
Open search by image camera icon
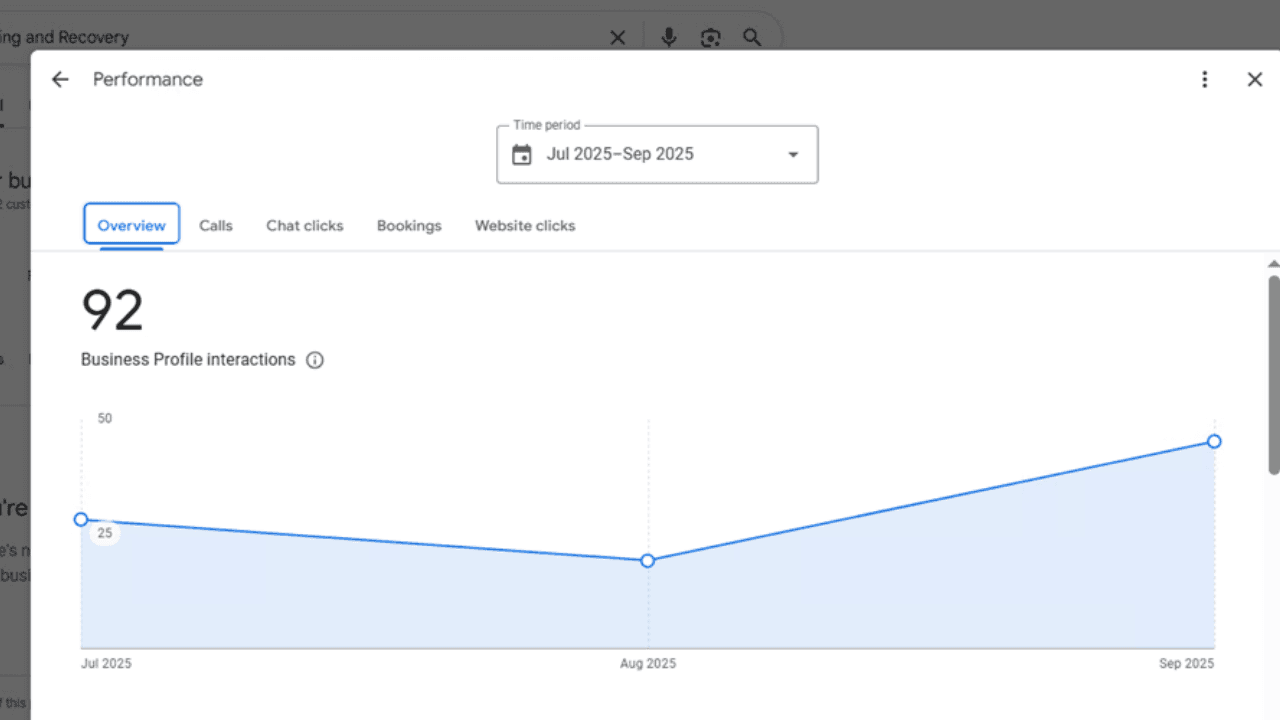click(710, 38)
